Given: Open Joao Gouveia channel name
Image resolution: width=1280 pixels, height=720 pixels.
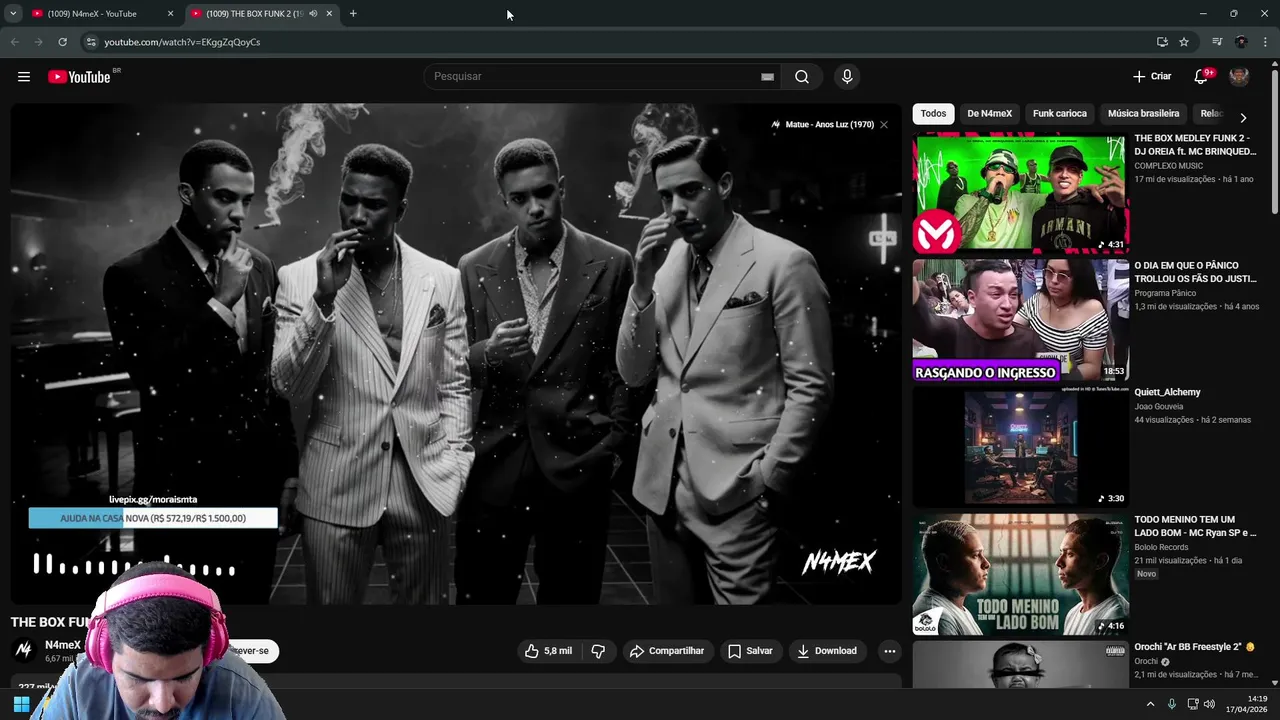Looking at the screenshot, I should (1158, 407).
